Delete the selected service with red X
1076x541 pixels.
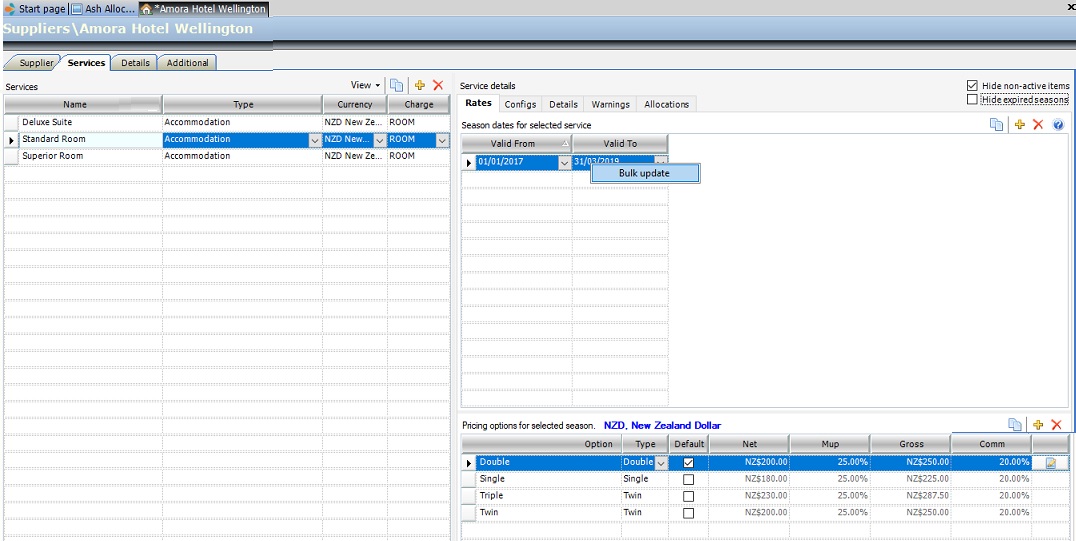point(438,86)
